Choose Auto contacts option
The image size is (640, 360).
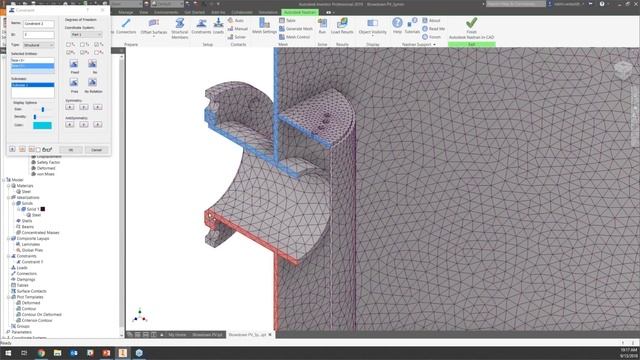236,20
